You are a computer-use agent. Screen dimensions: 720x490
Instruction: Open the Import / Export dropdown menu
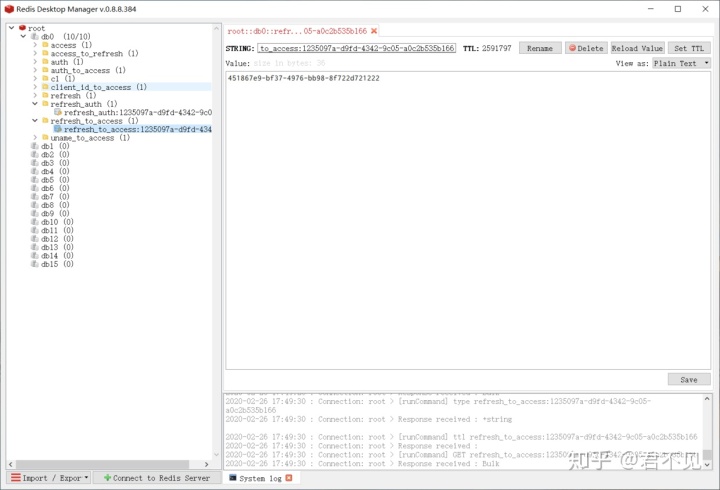tap(49, 478)
